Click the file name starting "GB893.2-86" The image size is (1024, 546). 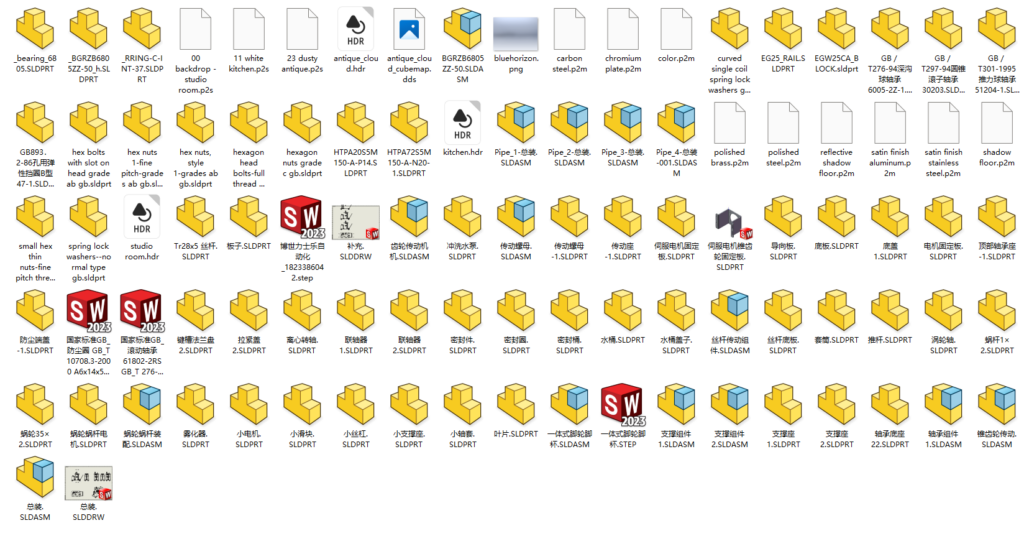(35, 168)
